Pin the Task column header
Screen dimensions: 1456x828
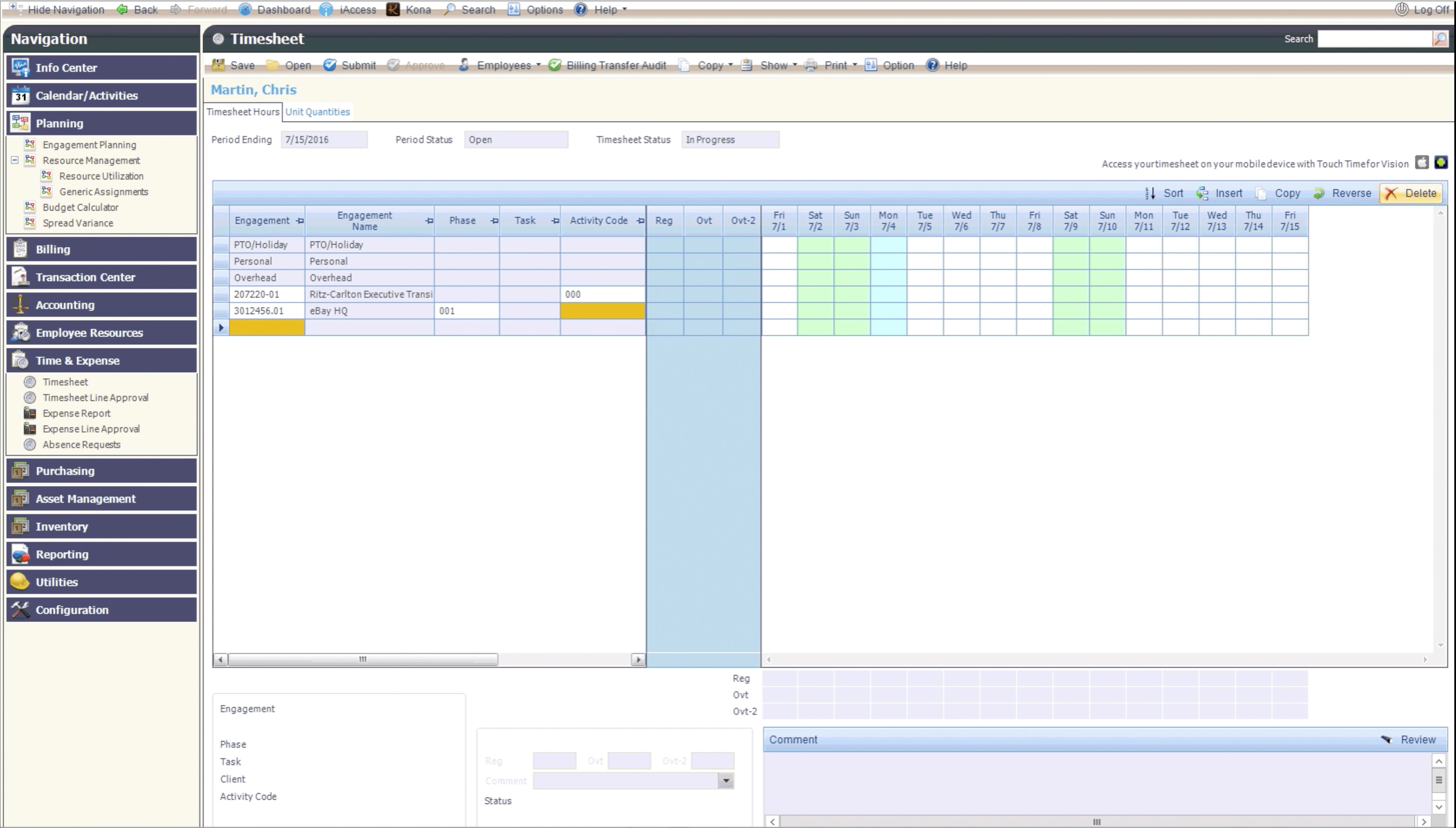tap(555, 221)
